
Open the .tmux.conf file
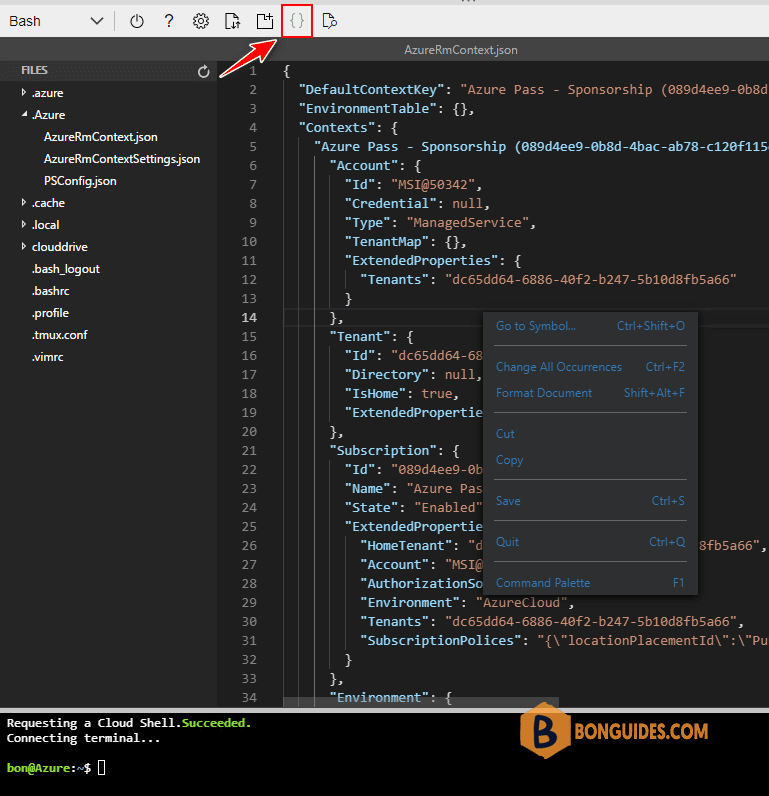point(59,335)
